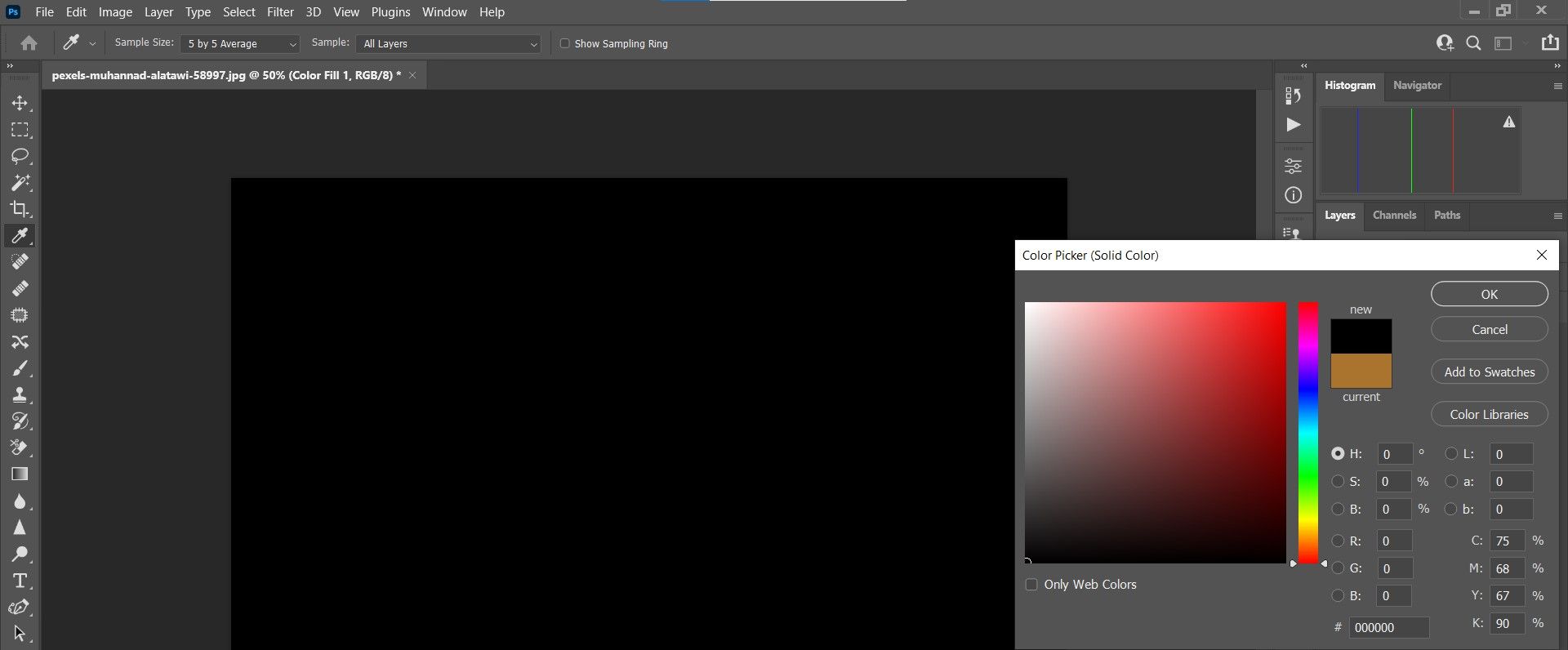Screen dimensions: 1568x650
Task: Select the Gradient tool
Action: [20, 474]
